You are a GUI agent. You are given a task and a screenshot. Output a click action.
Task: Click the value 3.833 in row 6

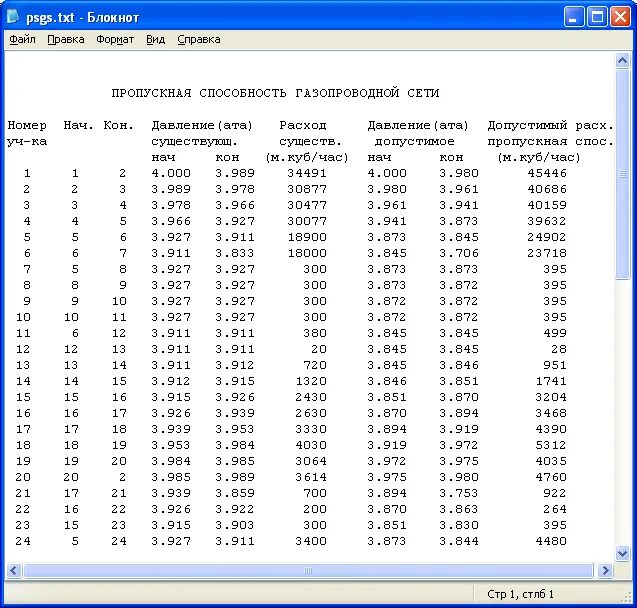coord(235,253)
